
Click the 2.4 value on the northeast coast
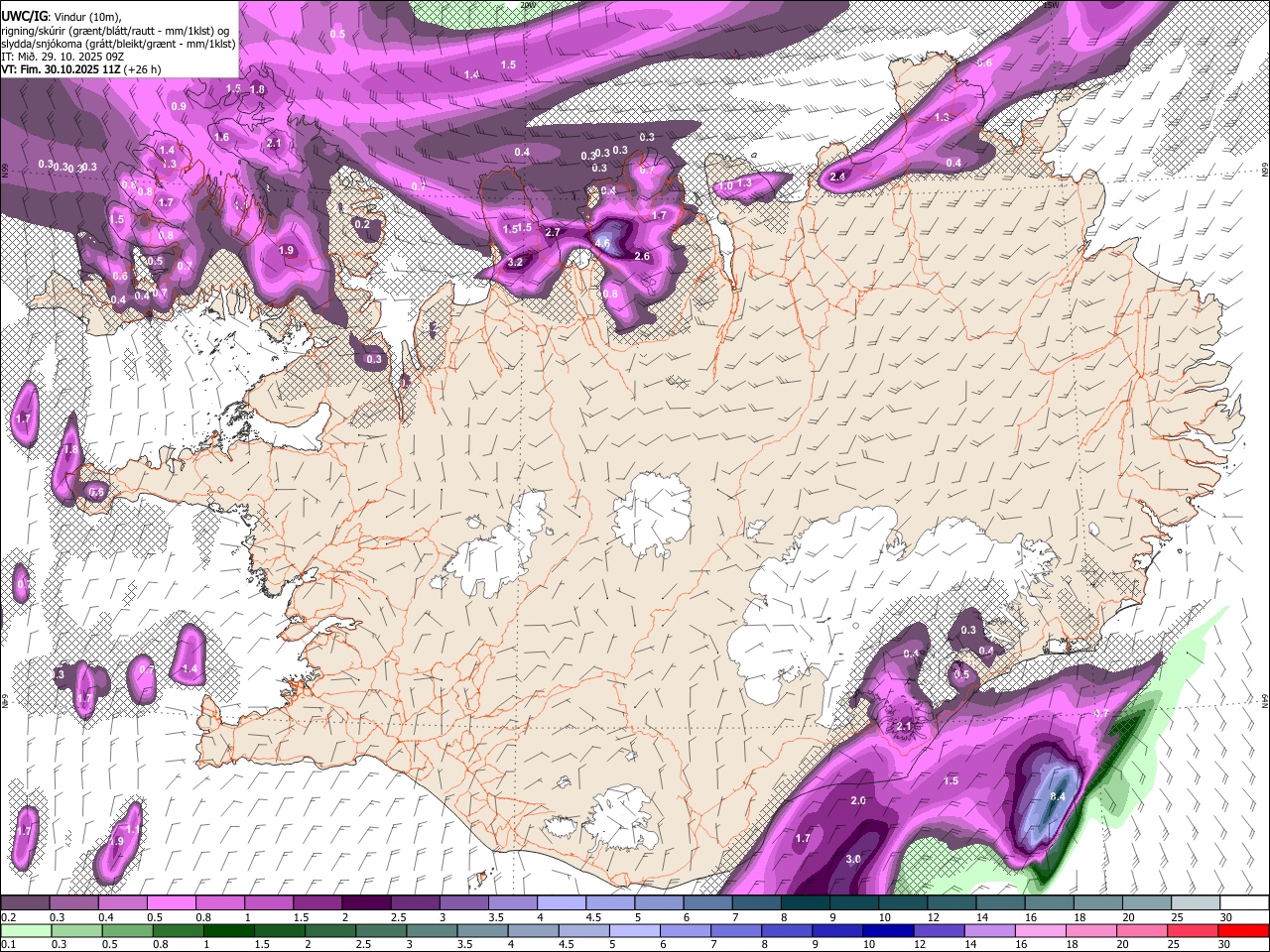[838, 178]
